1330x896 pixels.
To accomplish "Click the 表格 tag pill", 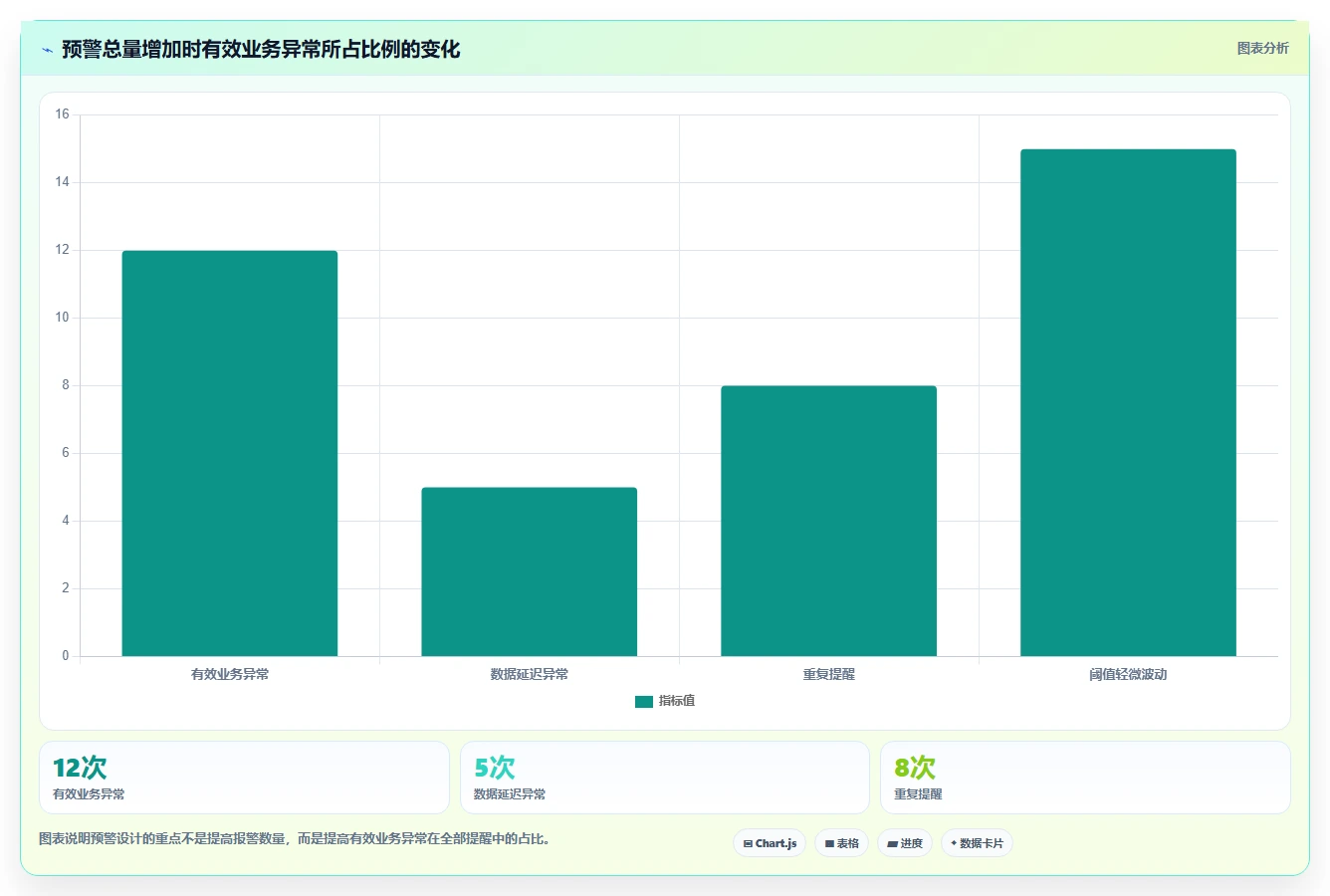I will pos(841,843).
